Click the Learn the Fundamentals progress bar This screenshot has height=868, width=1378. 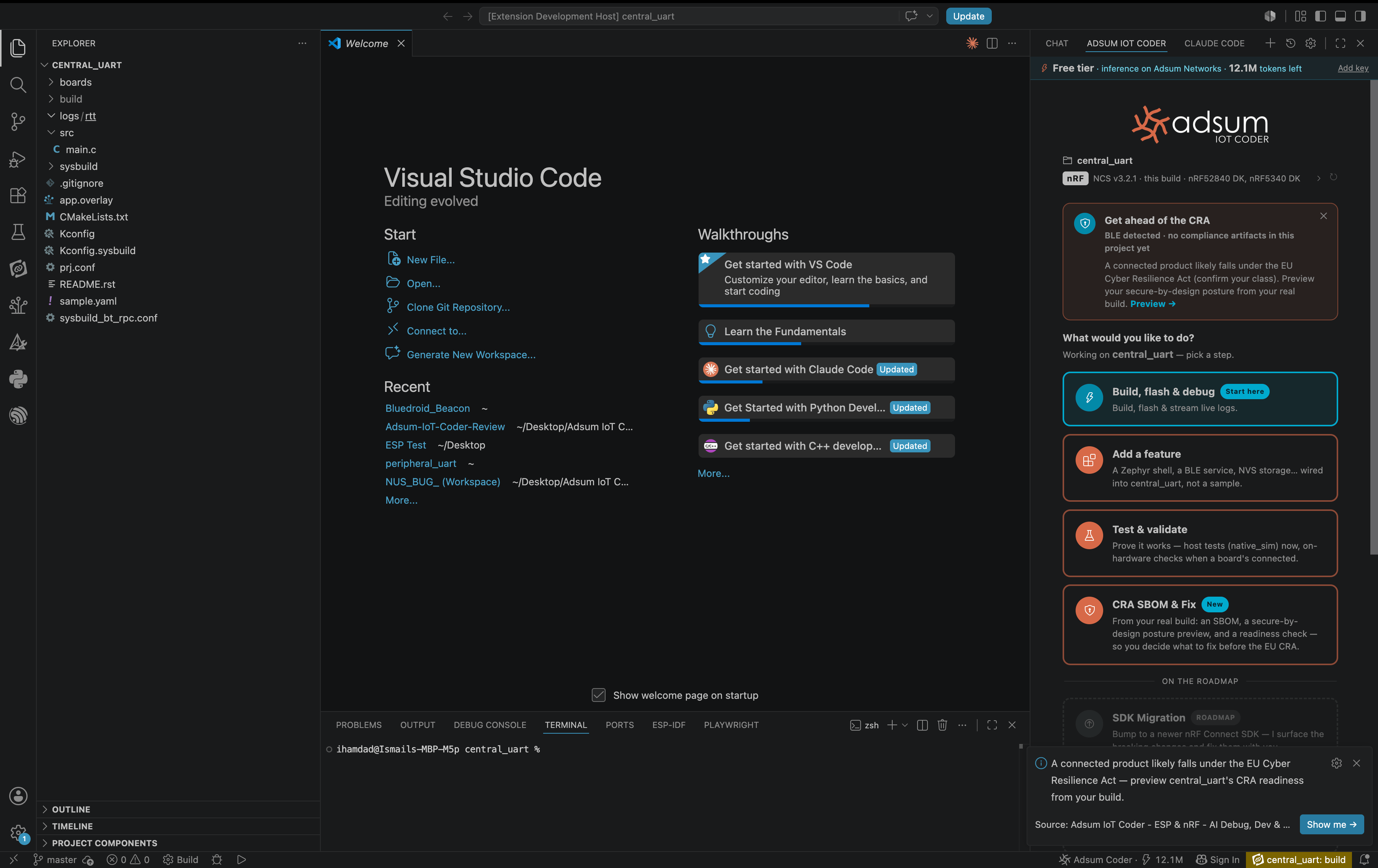pyautogui.click(x=826, y=343)
